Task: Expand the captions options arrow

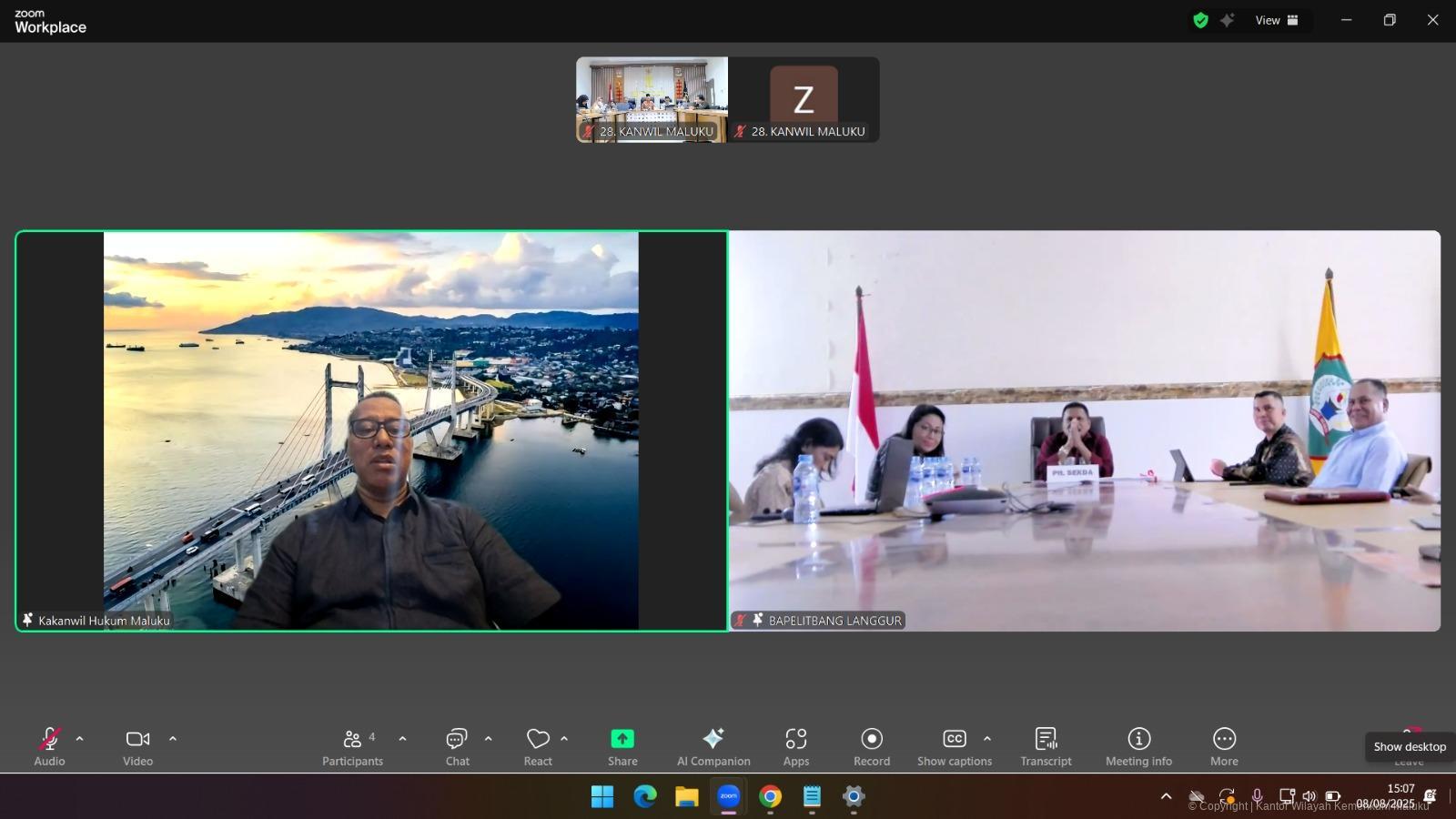Action: [987, 739]
